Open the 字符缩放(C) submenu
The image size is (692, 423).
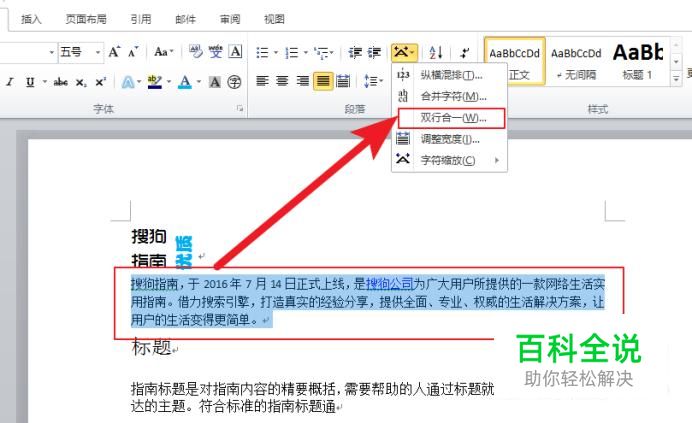[449, 160]
